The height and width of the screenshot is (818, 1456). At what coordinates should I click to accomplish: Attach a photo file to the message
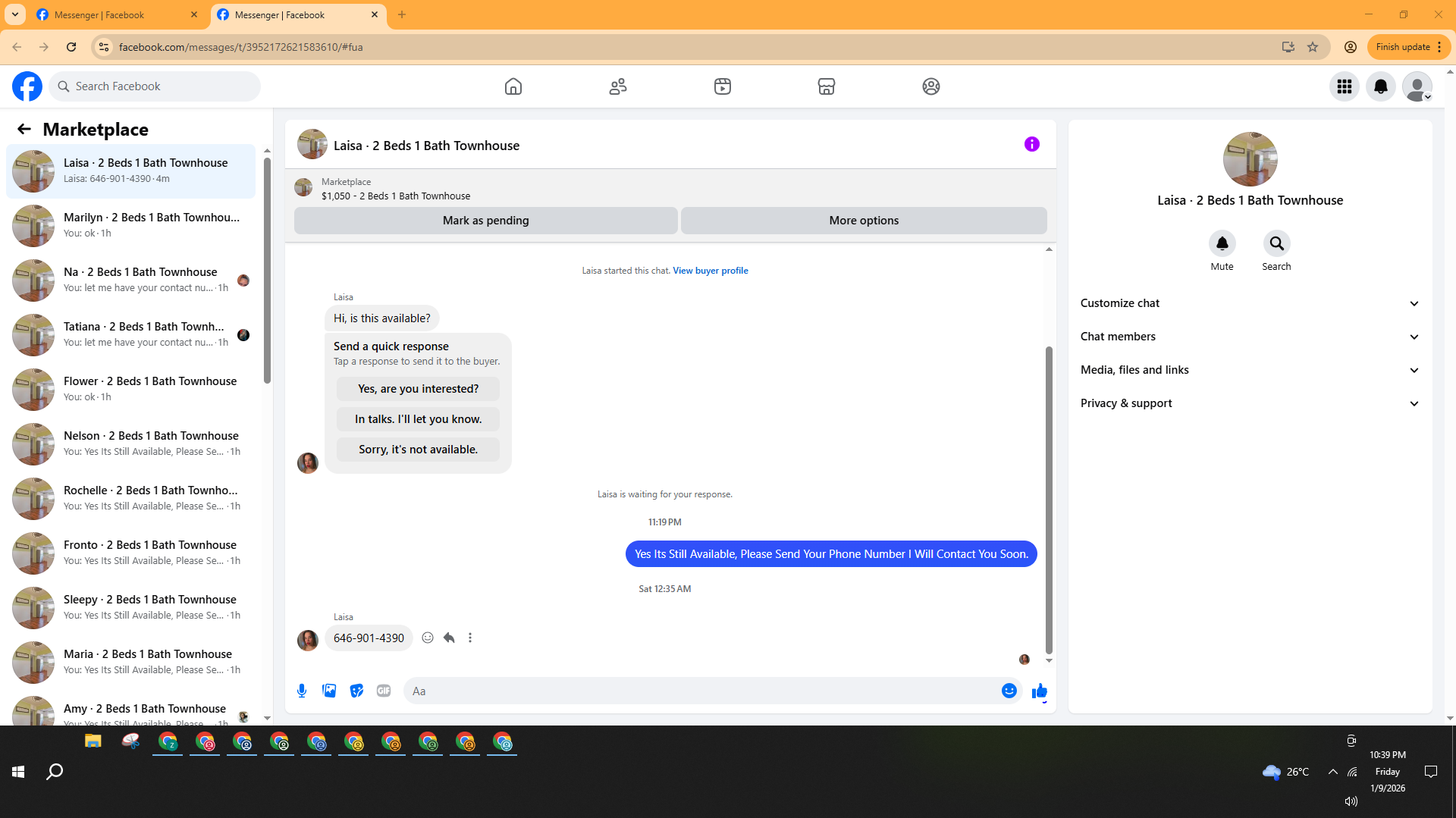click(329, 691)
